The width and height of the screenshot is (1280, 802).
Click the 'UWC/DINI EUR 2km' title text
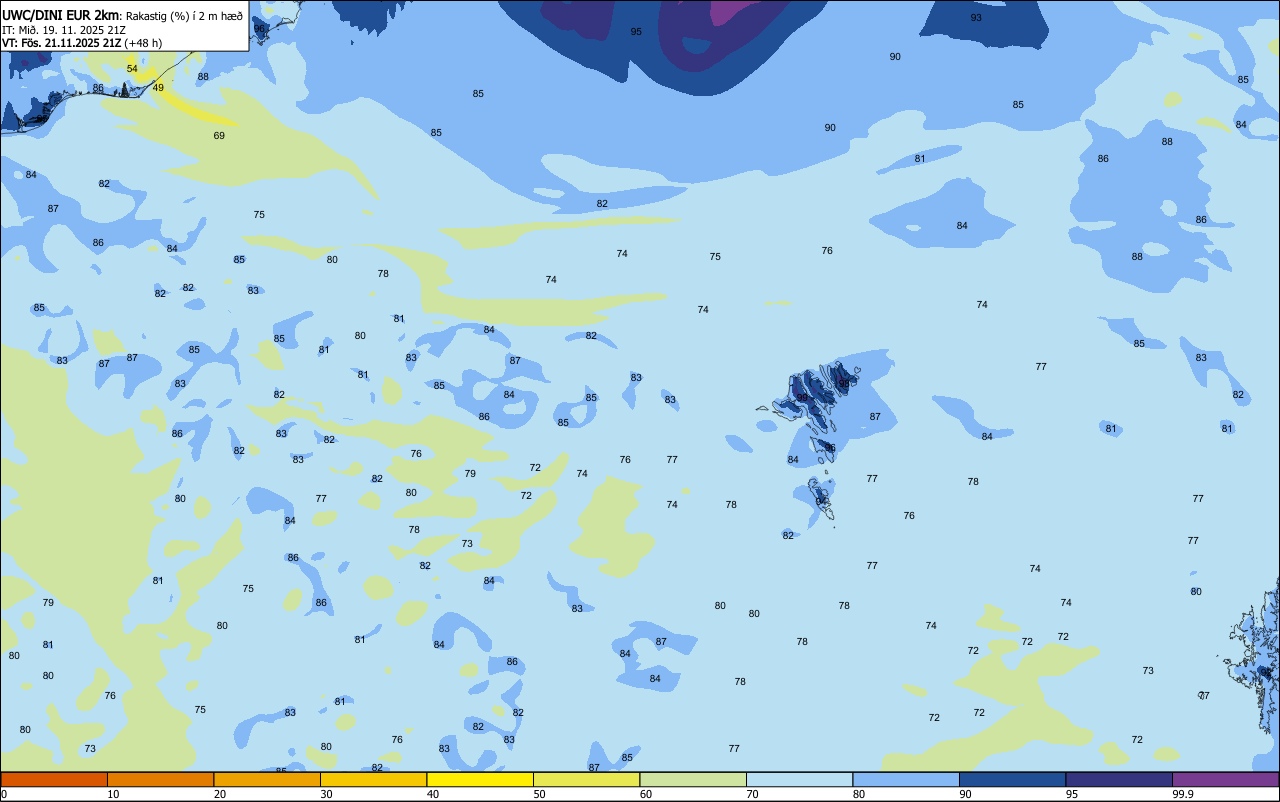[x=60, y=15]
